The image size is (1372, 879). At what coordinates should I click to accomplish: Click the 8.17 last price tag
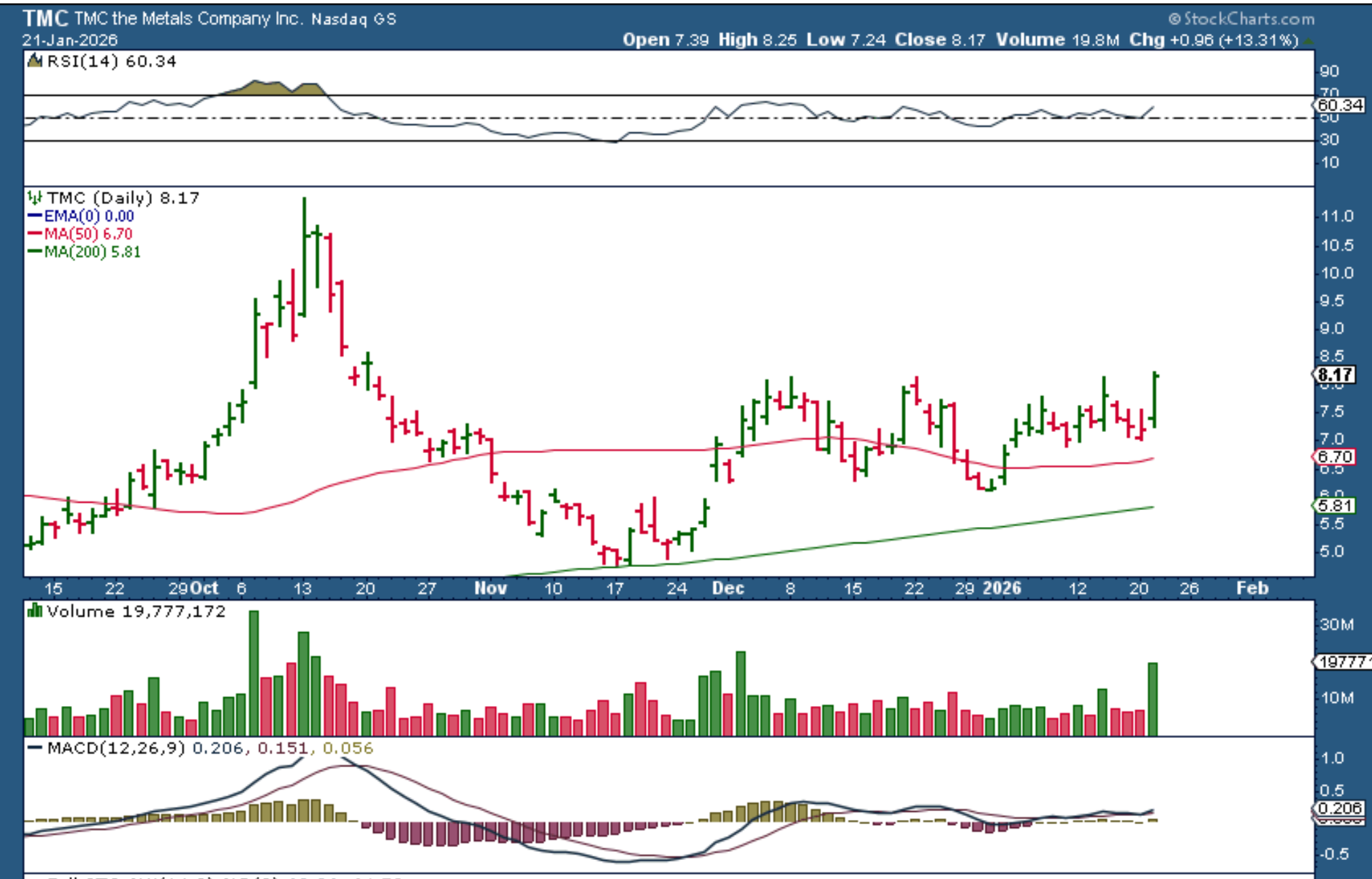(x=1335, y=375)
